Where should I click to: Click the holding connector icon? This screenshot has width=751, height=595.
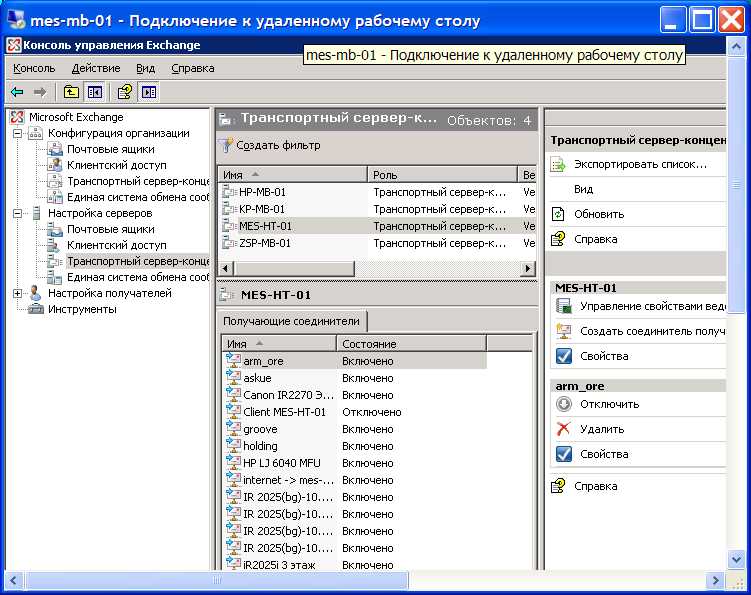click(233, 445)
